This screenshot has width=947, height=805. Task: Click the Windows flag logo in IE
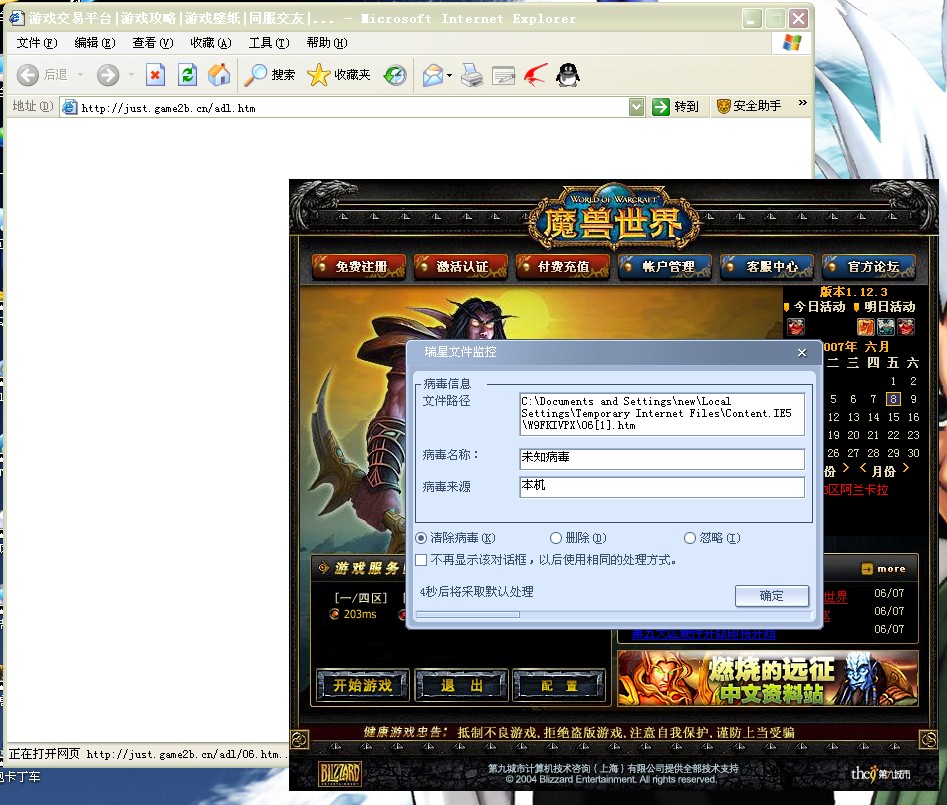point(791,43)
